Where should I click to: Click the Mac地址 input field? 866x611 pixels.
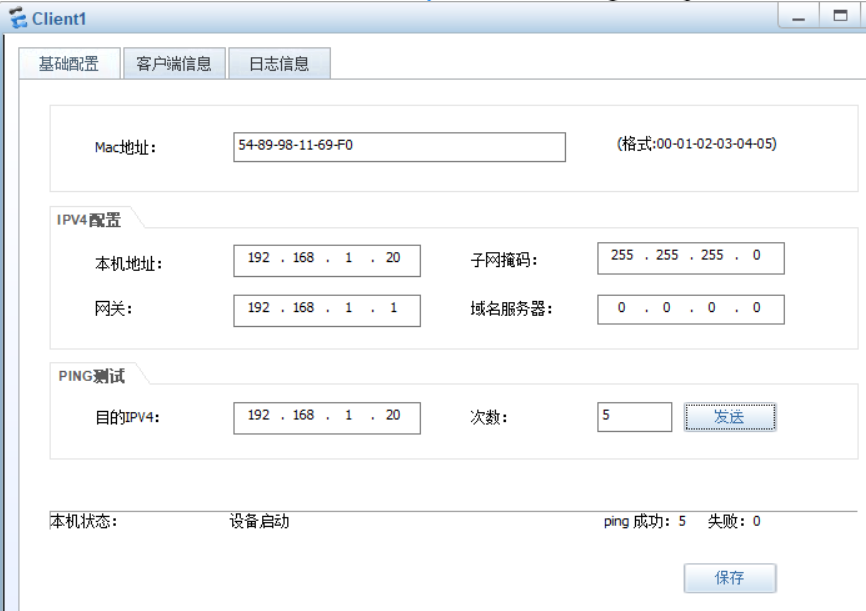coord(399,147)
